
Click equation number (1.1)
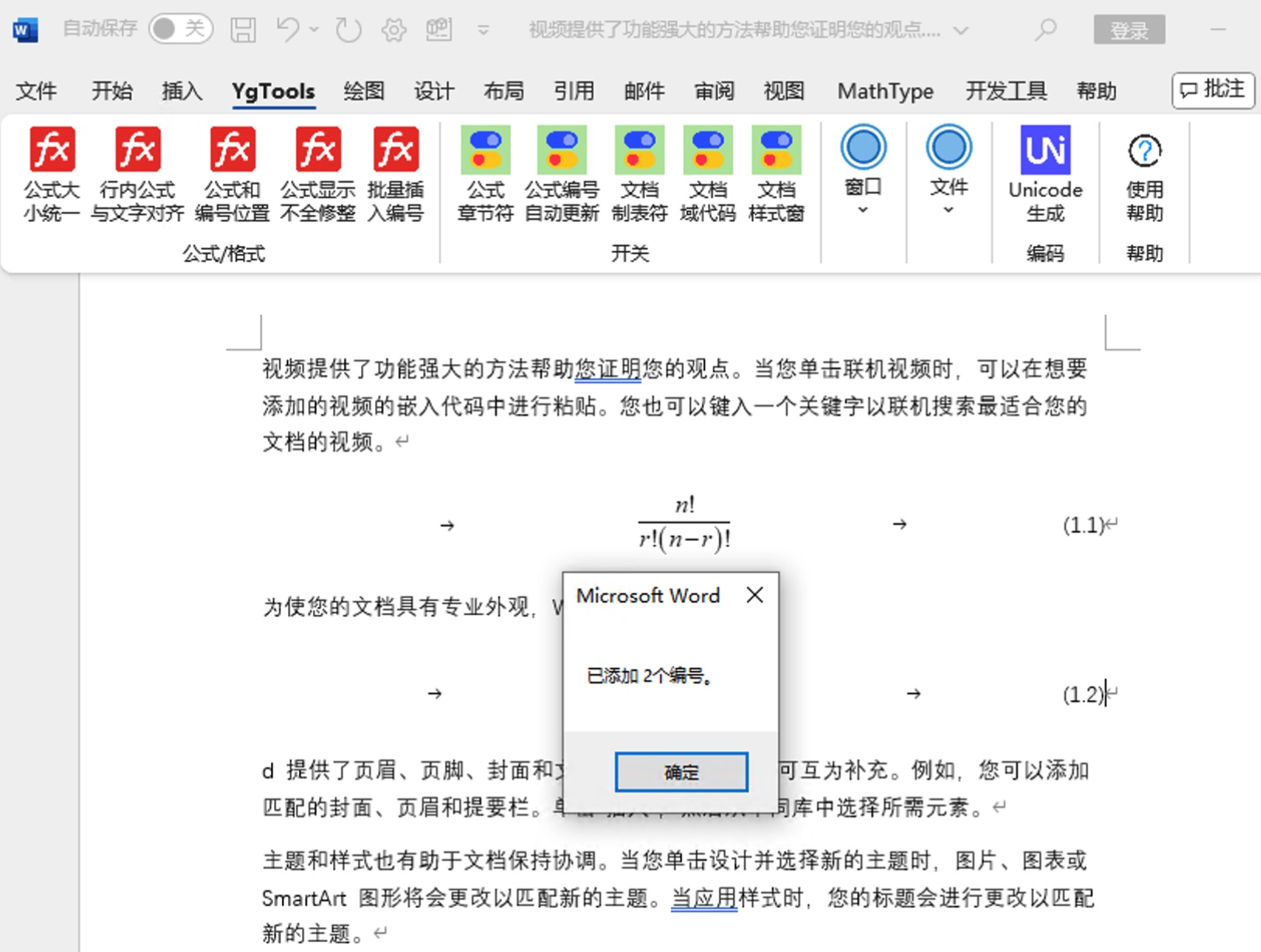(x=1084, y=525)
